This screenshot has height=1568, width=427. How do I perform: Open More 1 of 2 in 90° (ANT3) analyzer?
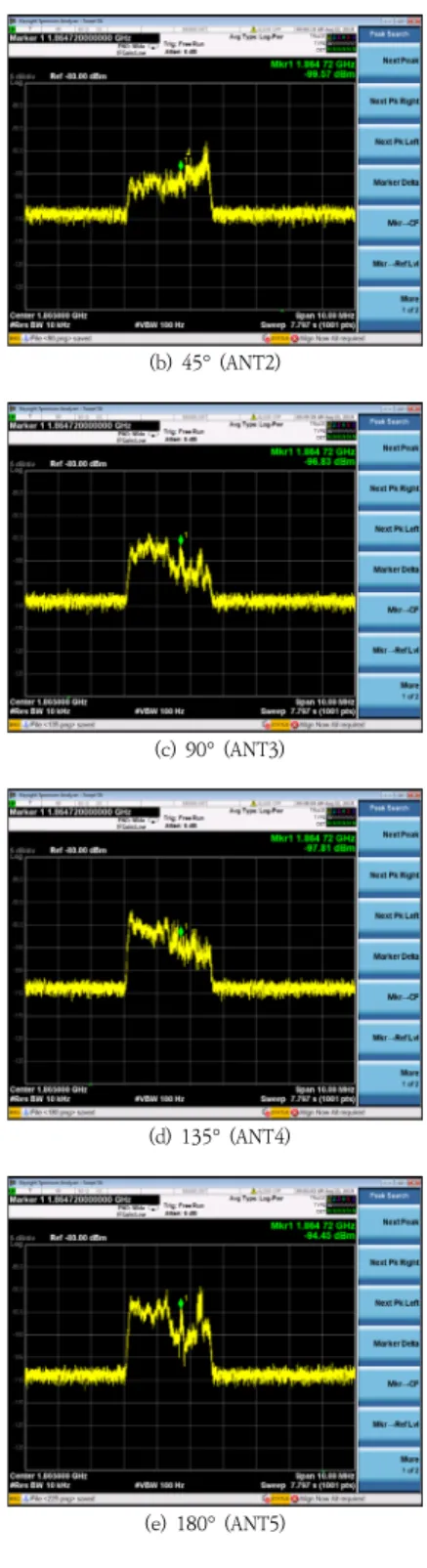click(390, 691)
